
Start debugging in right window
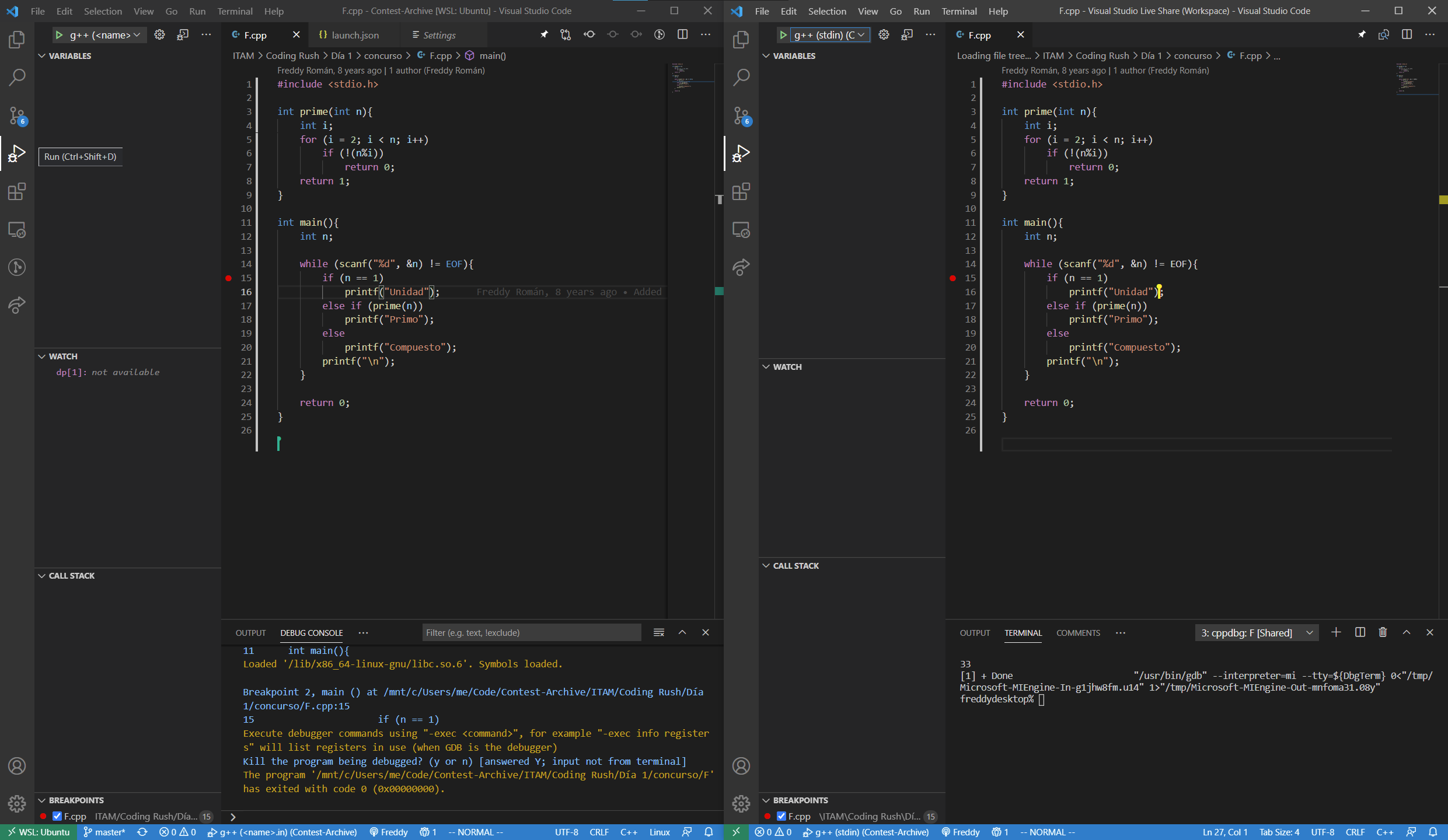(783, 35)
